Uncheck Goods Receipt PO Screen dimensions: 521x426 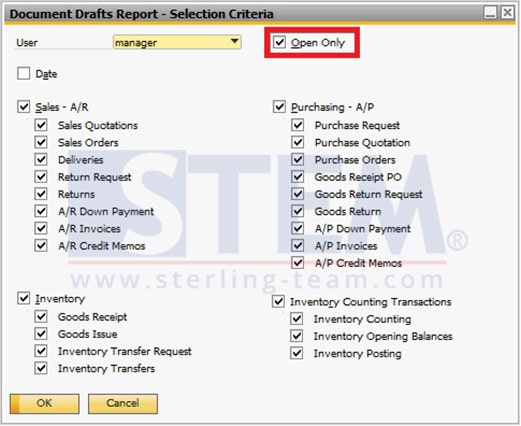[x=298, y=176]
